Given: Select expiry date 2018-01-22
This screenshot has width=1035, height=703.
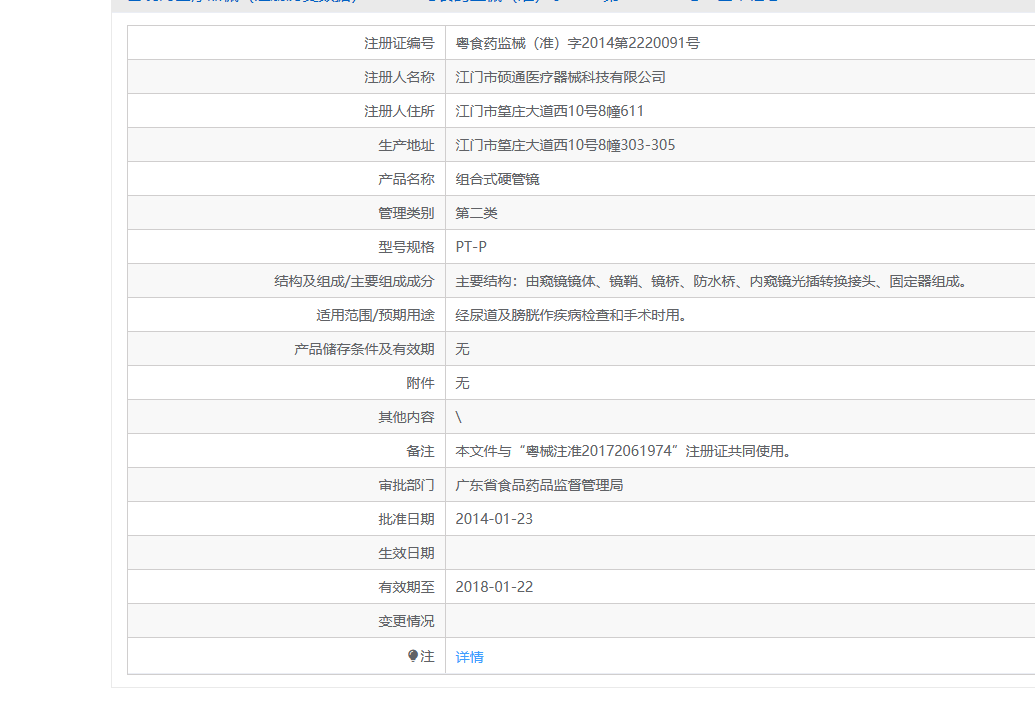Looking at the screenshot, I should [494, 587].
